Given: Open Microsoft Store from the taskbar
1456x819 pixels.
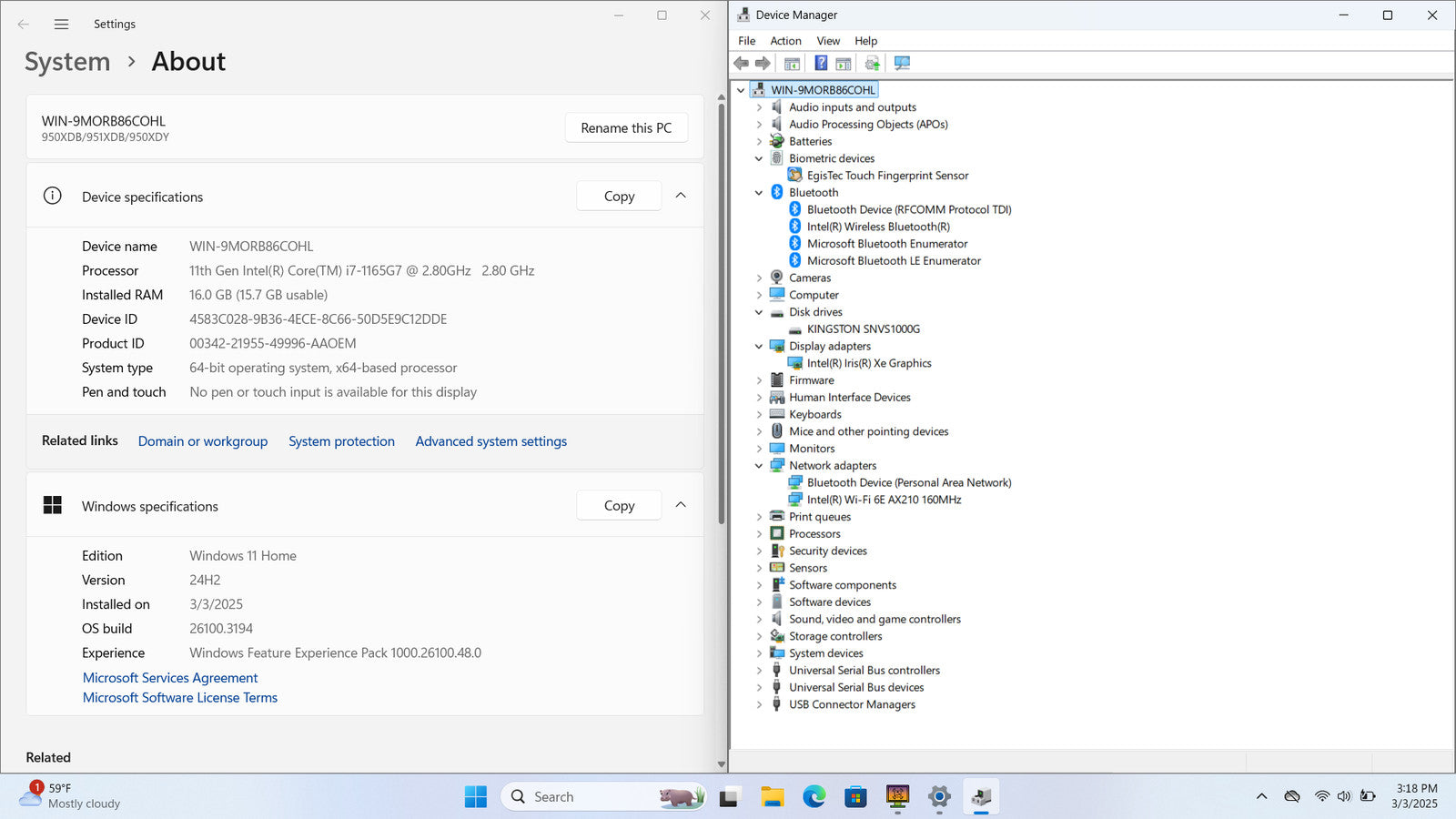Looking at the screenshot, I should tap(855, 797).
